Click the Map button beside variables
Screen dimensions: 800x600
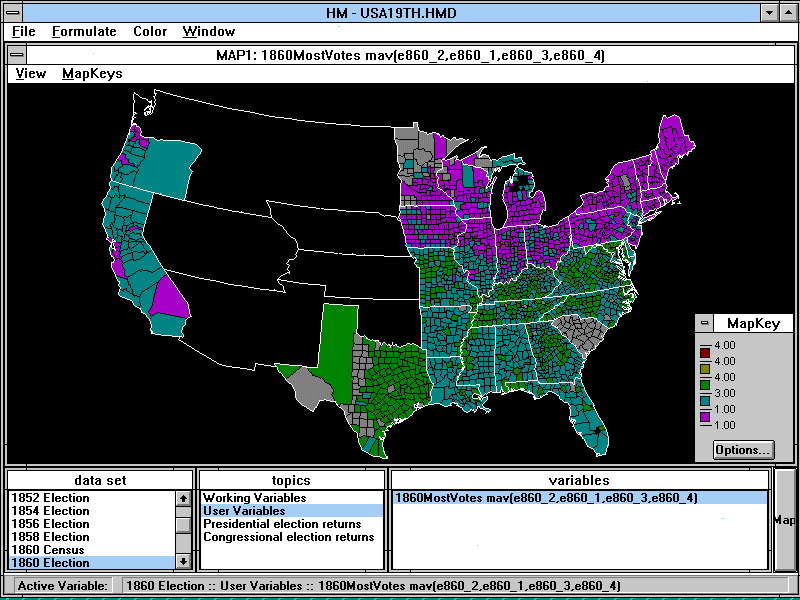[784, 520]
